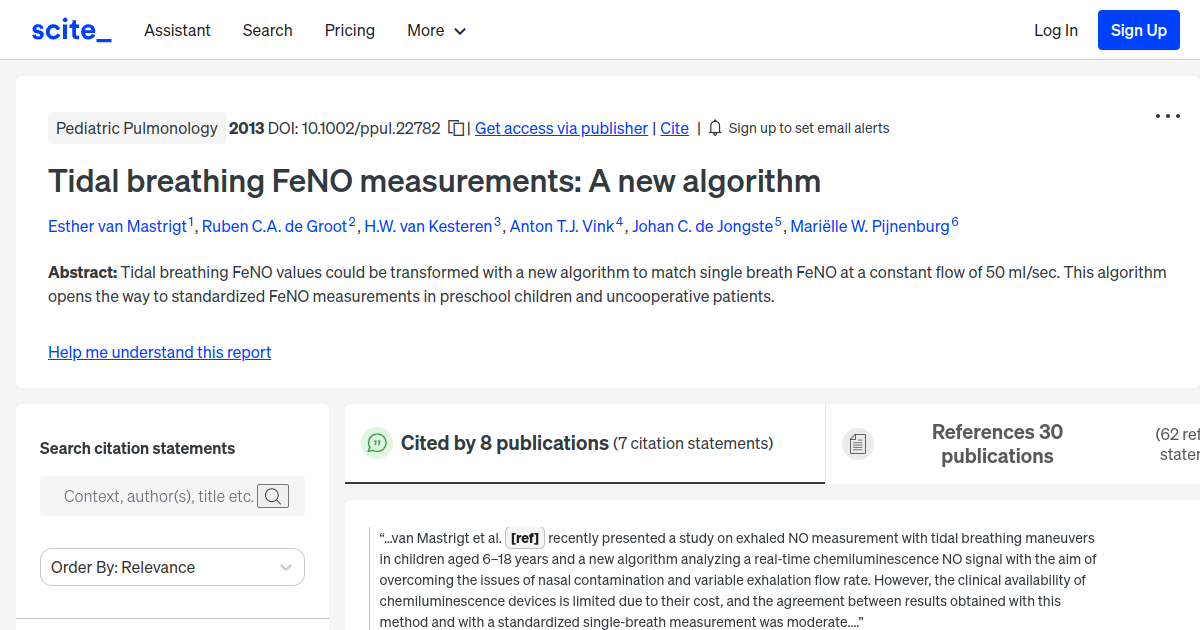
Task: Open the three-dot options menu
Action: [1167, 116]
